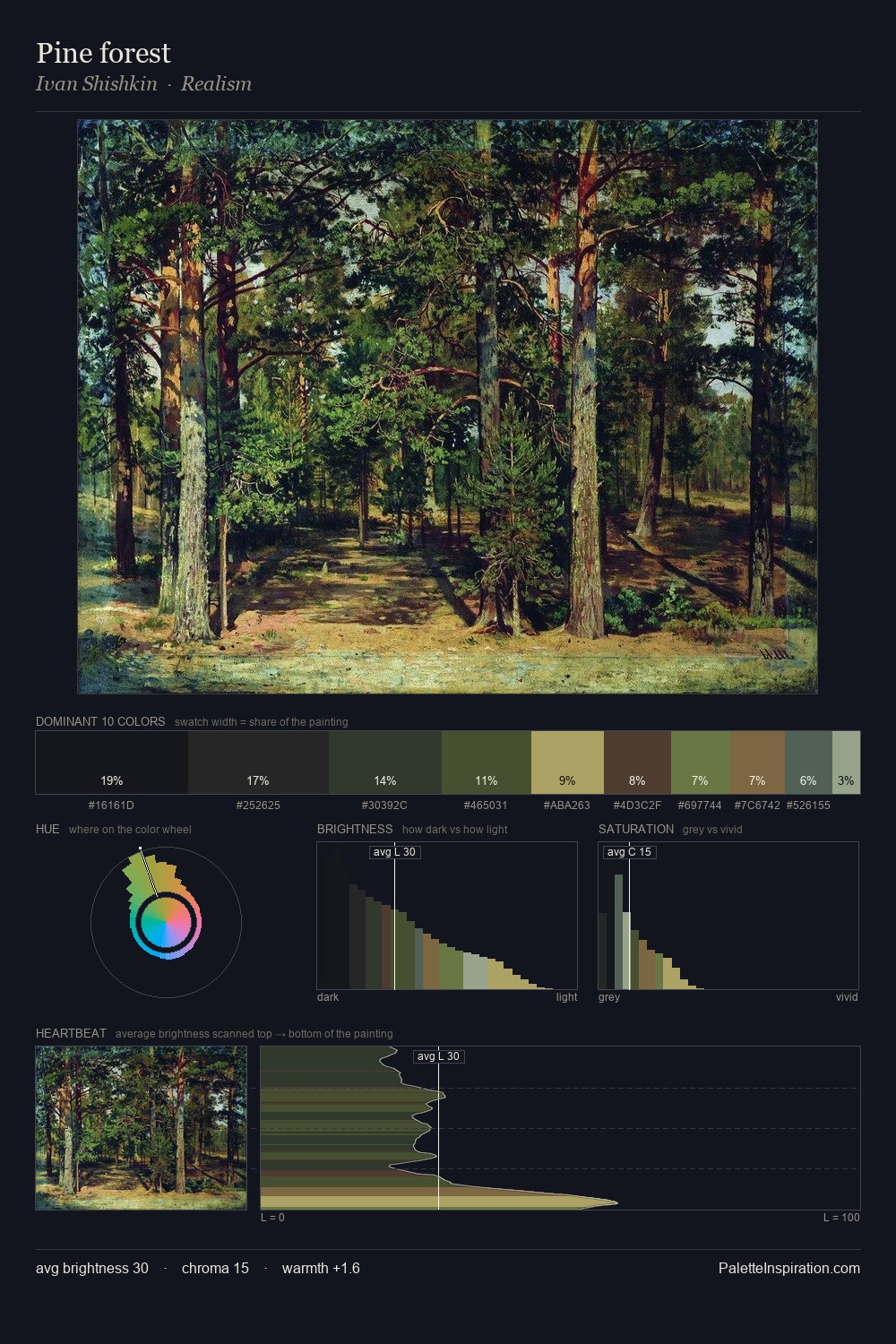This screenshot has width=896, height=1344.
Task: Click hex code '#4D3C2F'
Action: pos(637,805)
